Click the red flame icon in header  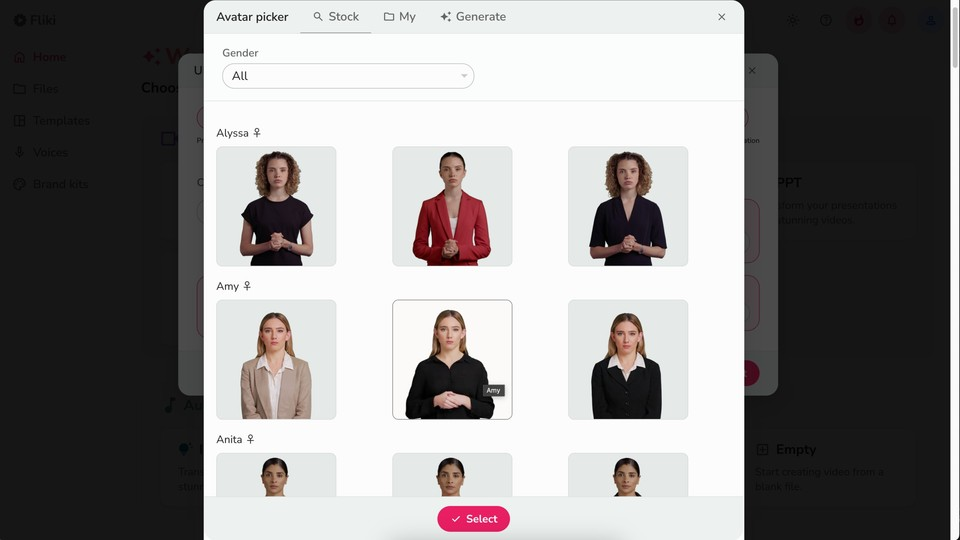859,20
